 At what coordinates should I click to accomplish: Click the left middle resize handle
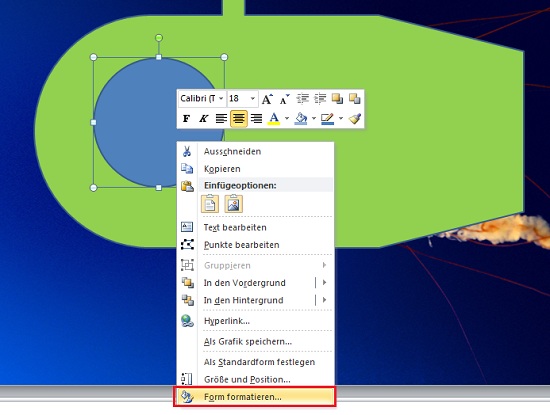[x=94, y=122]
